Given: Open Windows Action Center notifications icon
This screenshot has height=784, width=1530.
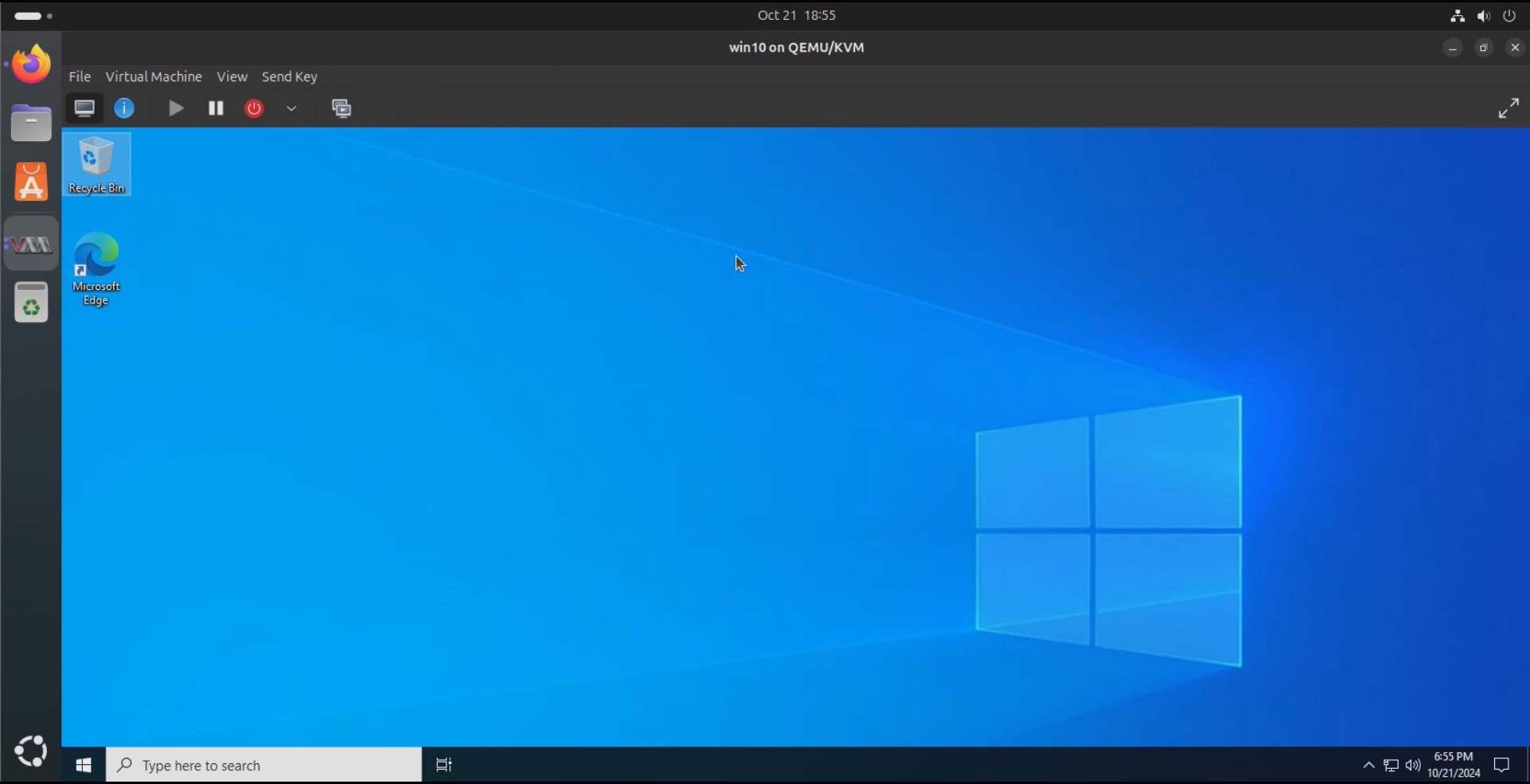Looking at the screenshot, I should click(x=1502, y=766).
